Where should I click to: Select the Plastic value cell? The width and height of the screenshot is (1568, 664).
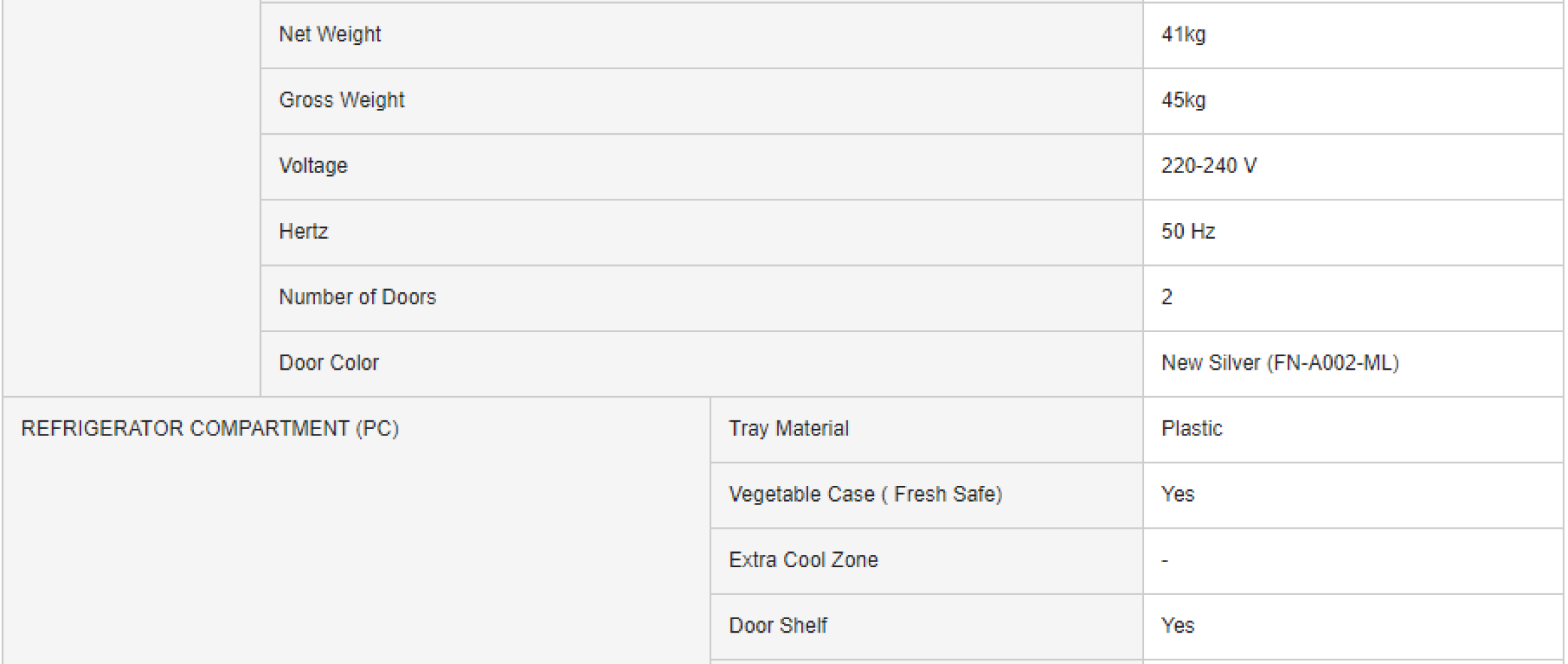tap(1192, 428)
